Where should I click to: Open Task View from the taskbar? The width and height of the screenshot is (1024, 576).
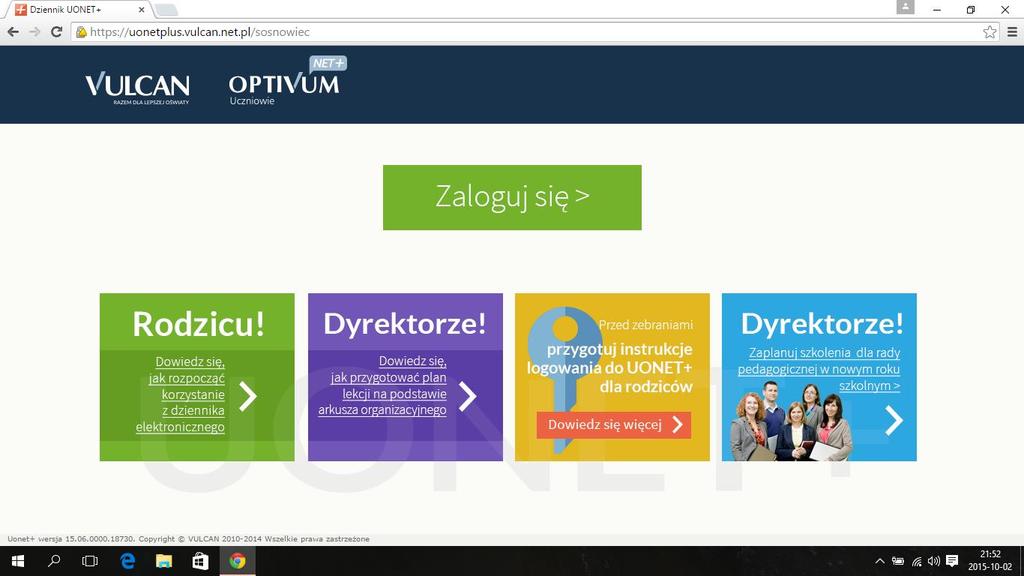[90, 561]
